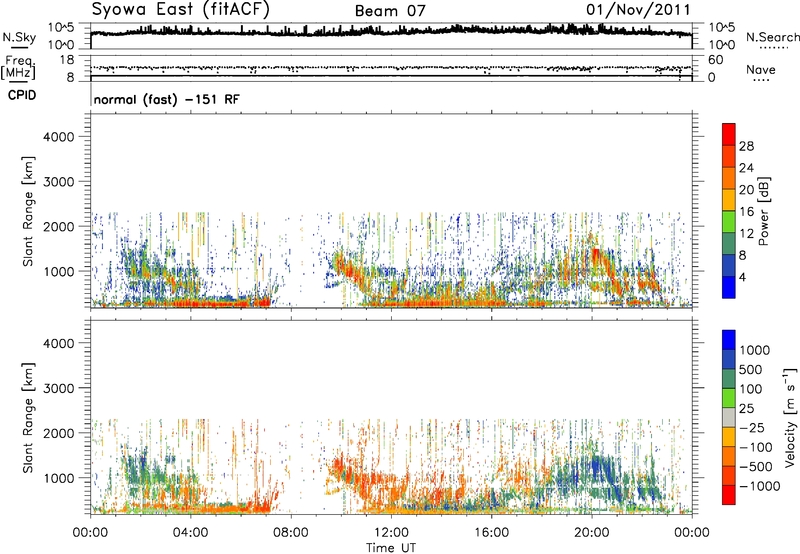Click 'normal (fast) -151 RF' text

(166, 99)
